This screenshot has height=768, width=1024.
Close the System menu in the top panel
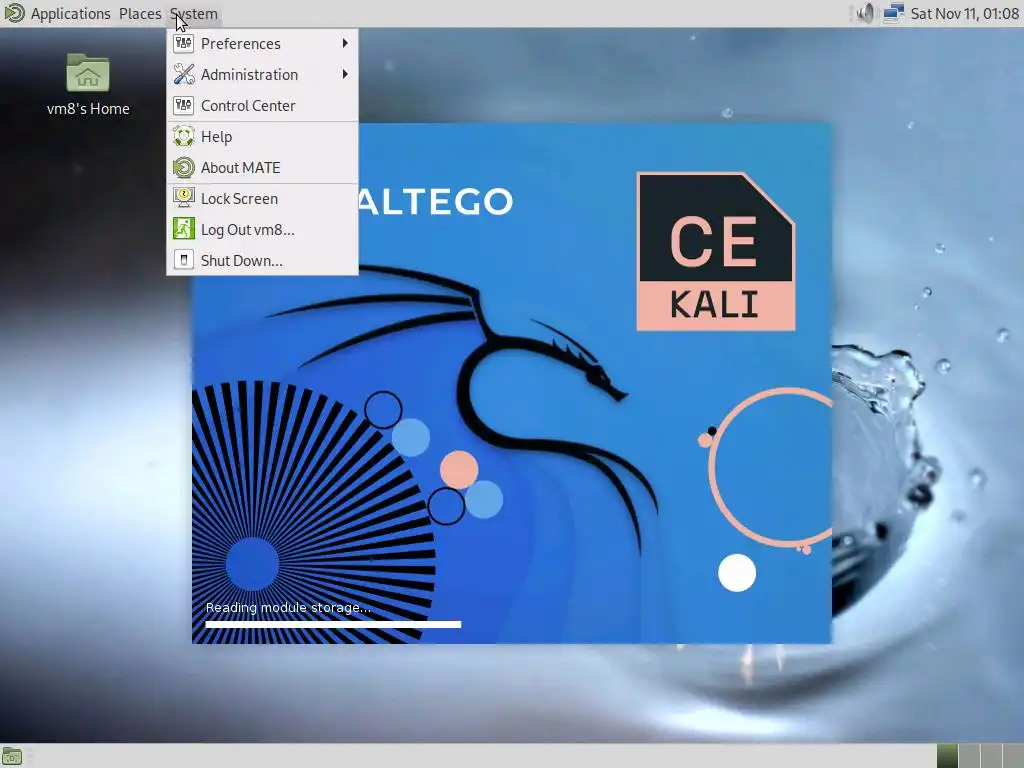pyautogui.click(x=194, y=14)
